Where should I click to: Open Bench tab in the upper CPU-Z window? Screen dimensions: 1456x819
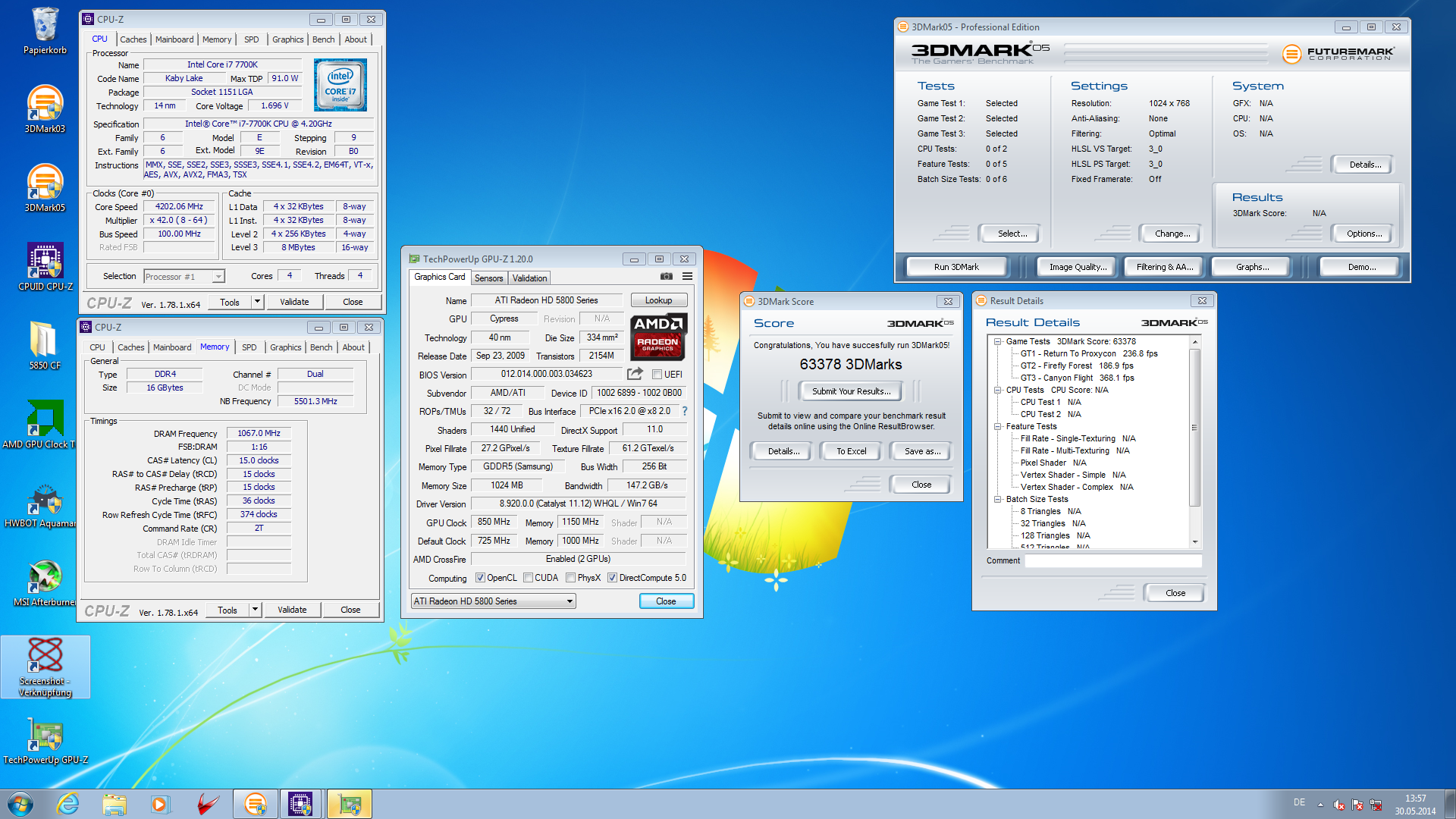tap(323, 39)
